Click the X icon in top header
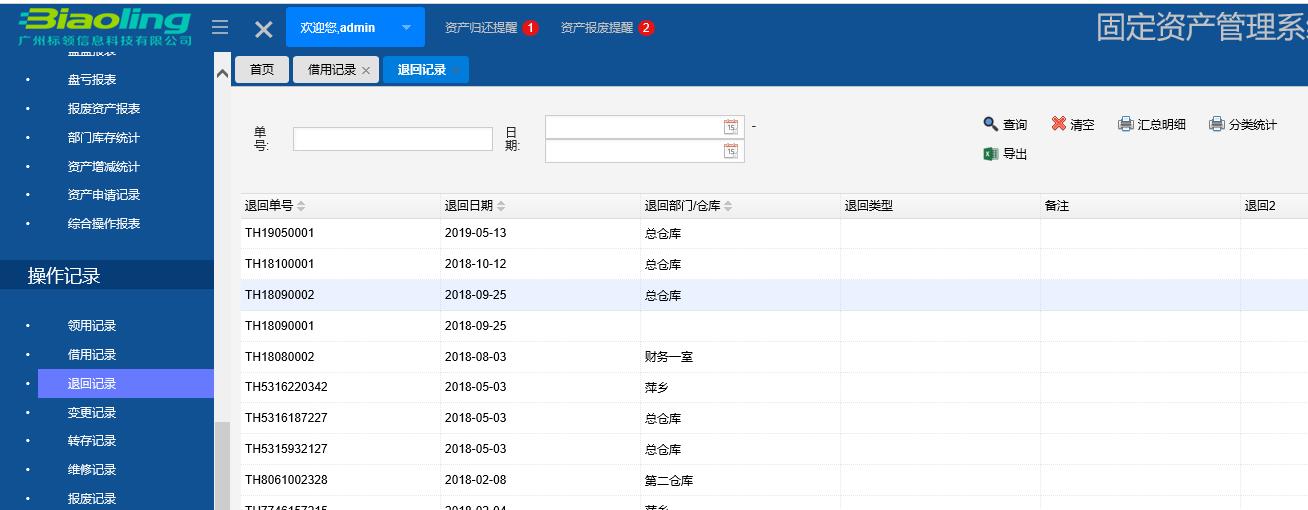Viewport: 1308px width, 510px height. coord(263,29)
